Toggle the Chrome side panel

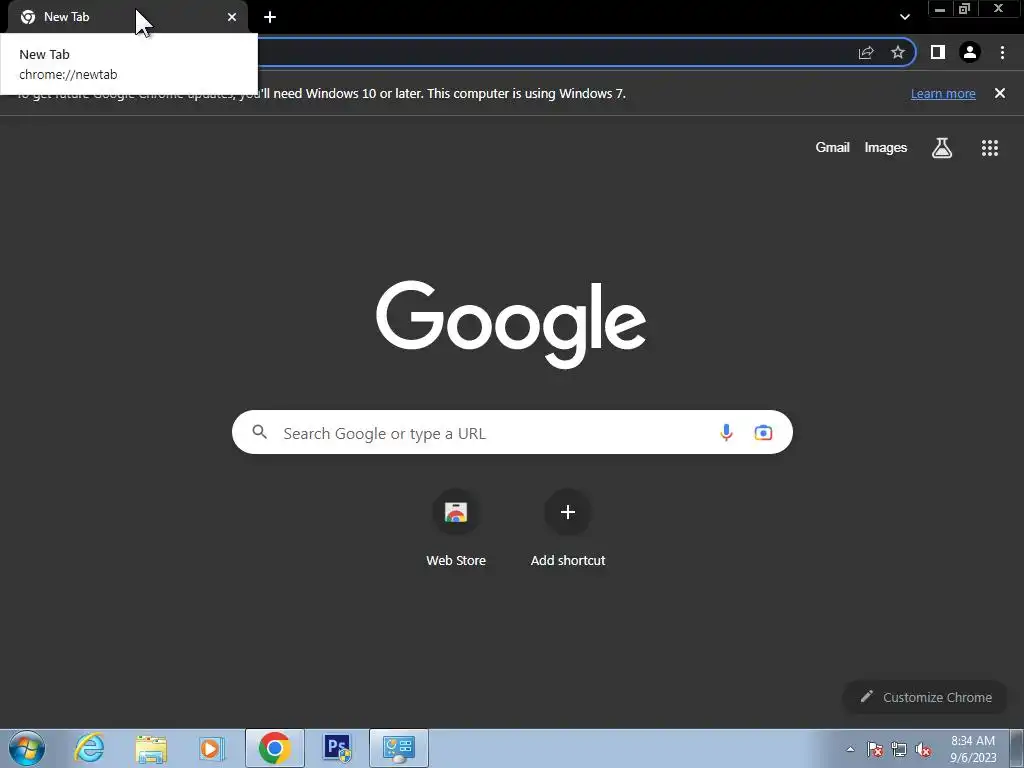pos(938,52)
